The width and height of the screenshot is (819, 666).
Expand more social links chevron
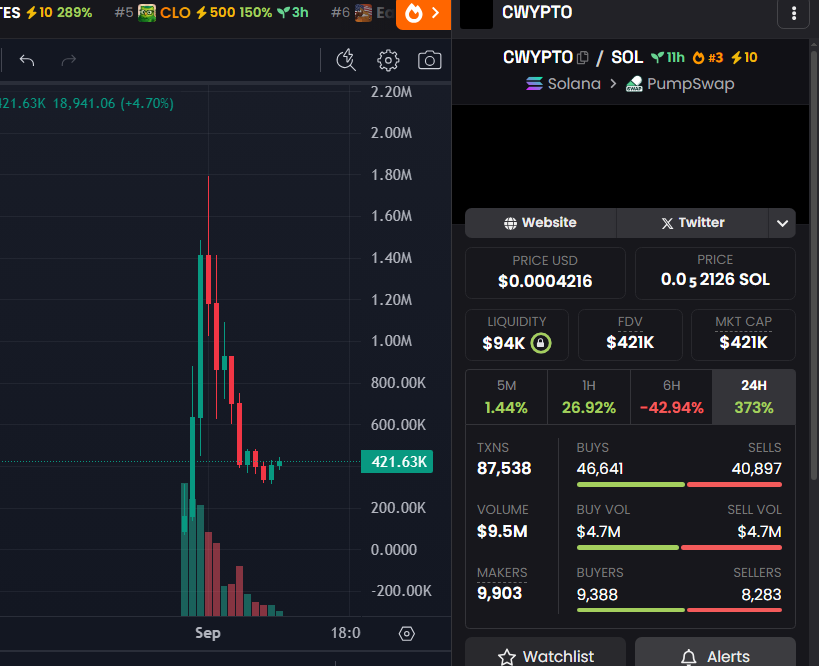pos(782,223)
